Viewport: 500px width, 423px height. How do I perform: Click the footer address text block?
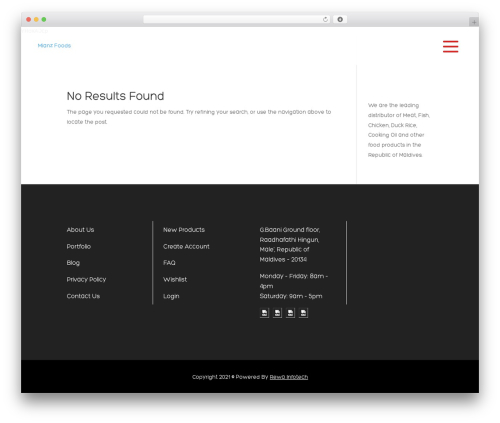(290, 245)
